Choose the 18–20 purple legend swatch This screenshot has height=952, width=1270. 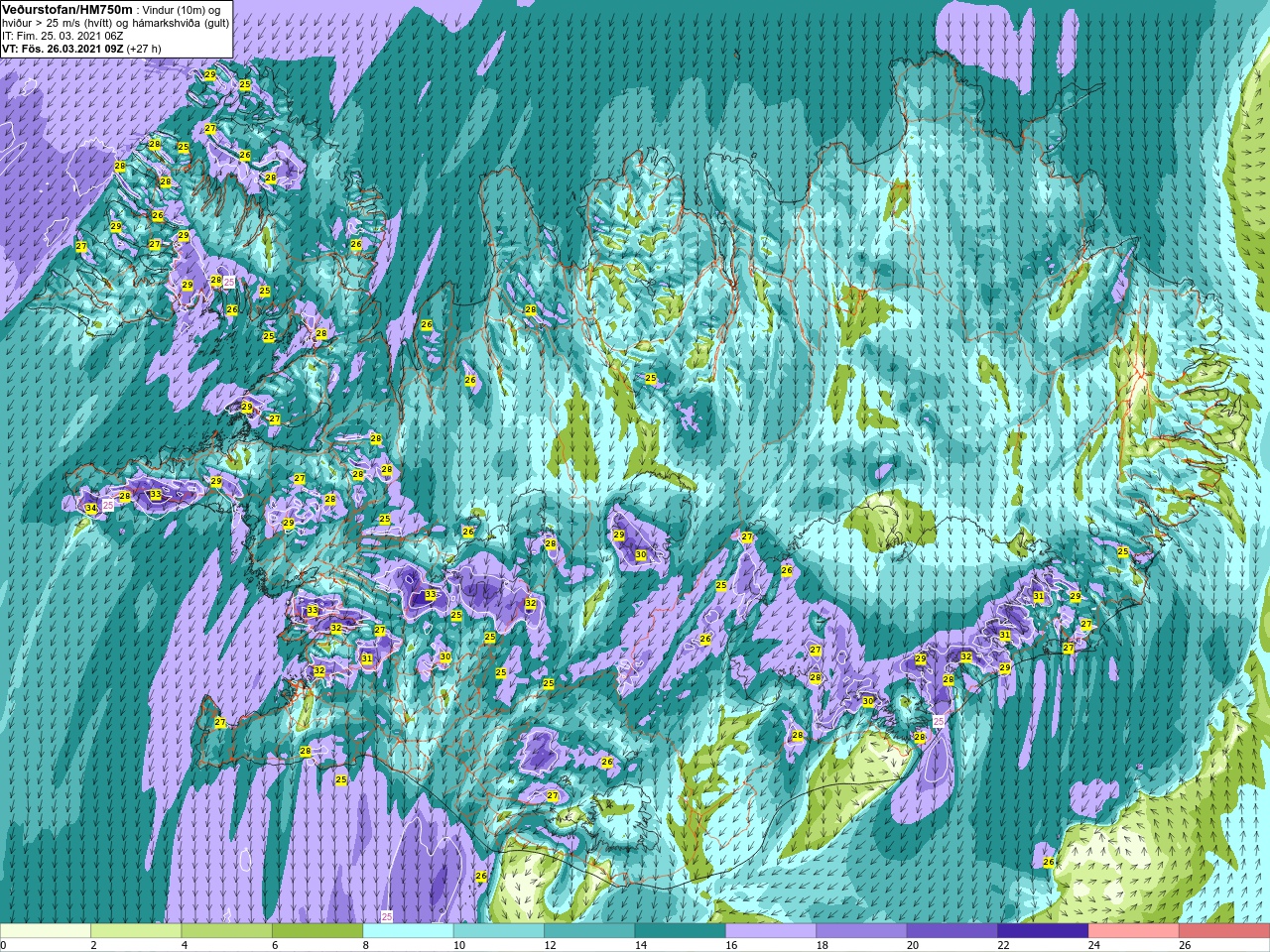click(x=861, y=931)
